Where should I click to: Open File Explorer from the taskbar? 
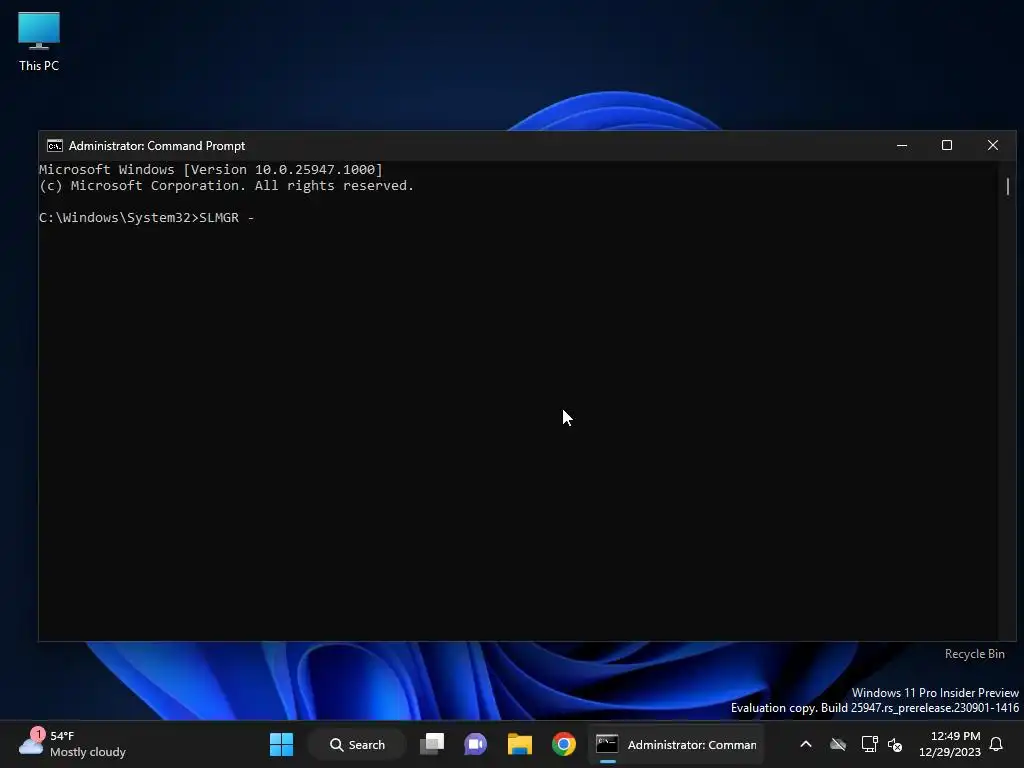(x=520, y=744)
